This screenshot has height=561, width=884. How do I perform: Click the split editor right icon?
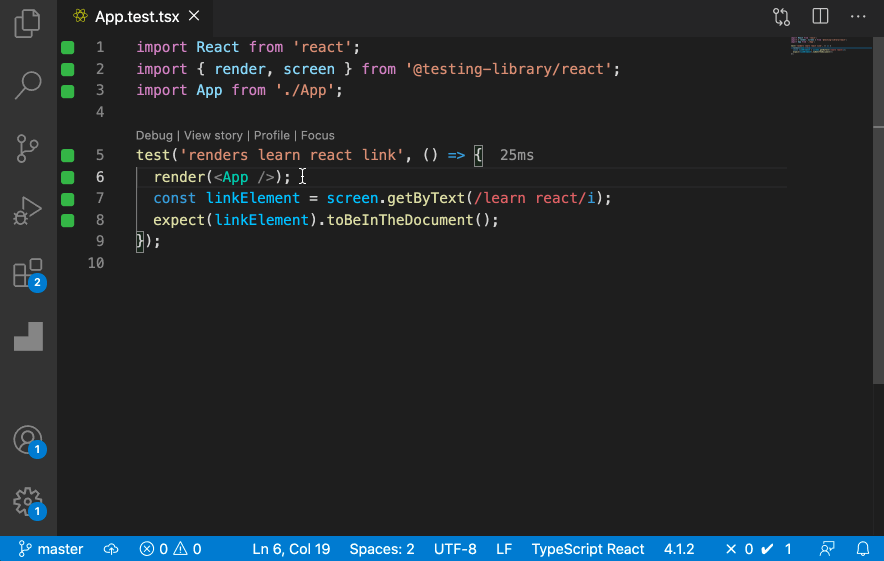point(820,17)
